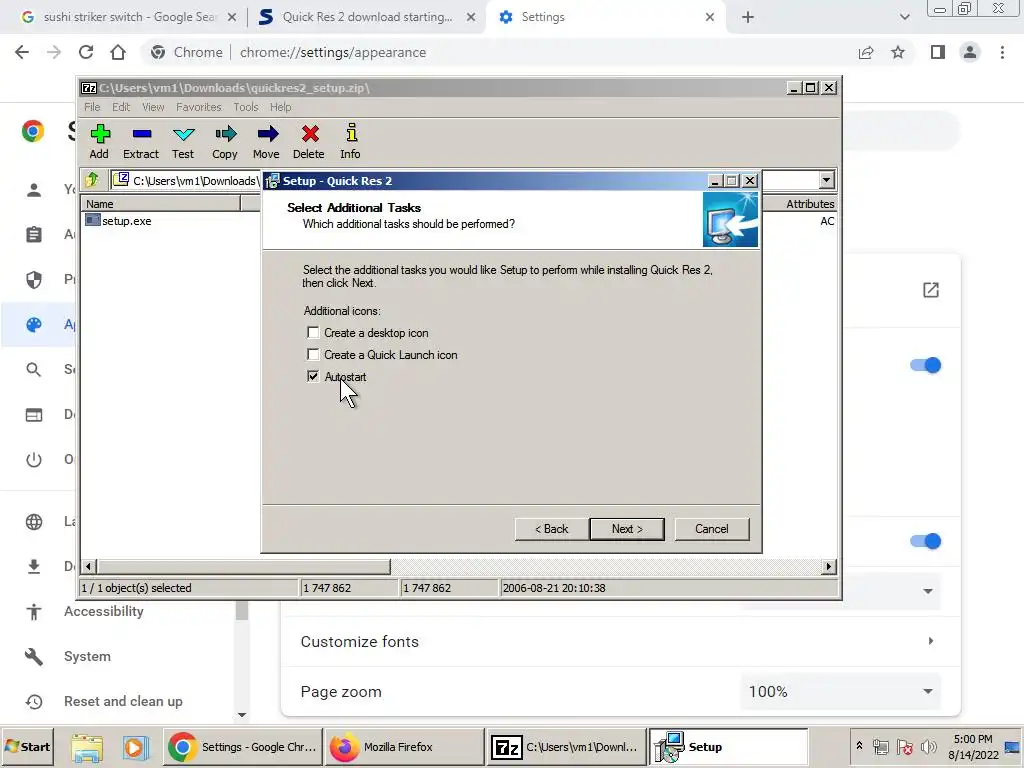The width and height of the screenshot is (1024, 768).
Task: Click the 7-Zip Info toolbar icon
Action: pos(351,142)
